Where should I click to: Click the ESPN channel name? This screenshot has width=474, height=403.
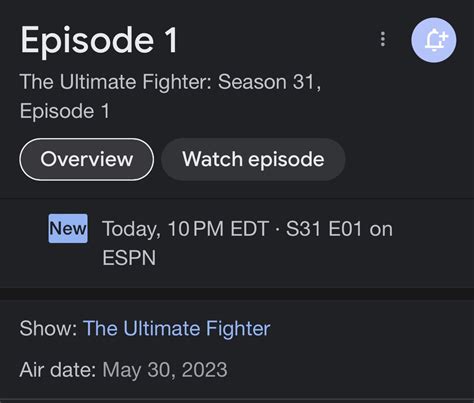(129, 258)
